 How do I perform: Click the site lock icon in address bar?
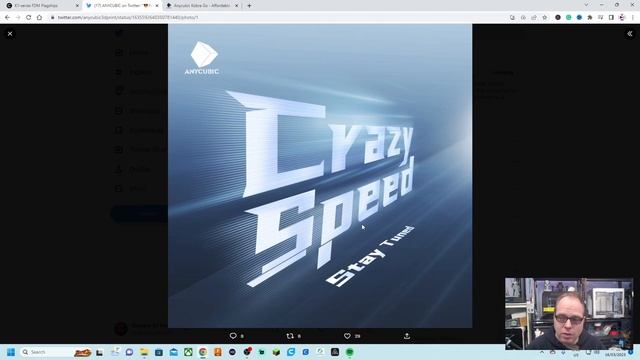[x=52, y=18]
